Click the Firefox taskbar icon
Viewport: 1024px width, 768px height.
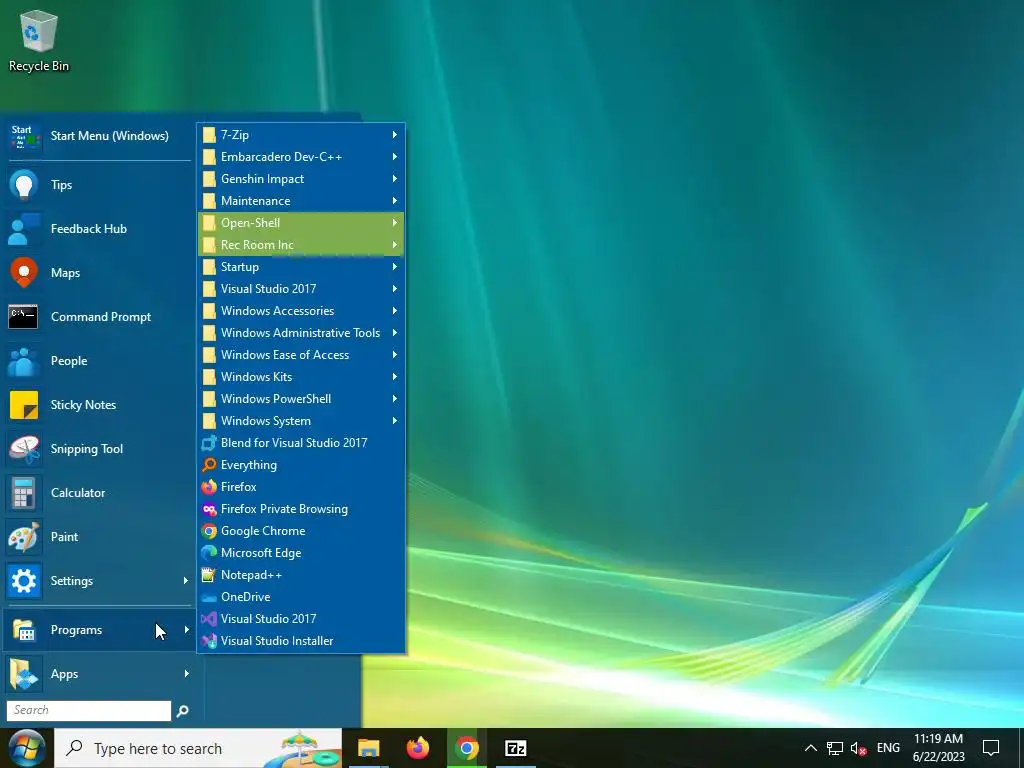click(x=418, y=748)
